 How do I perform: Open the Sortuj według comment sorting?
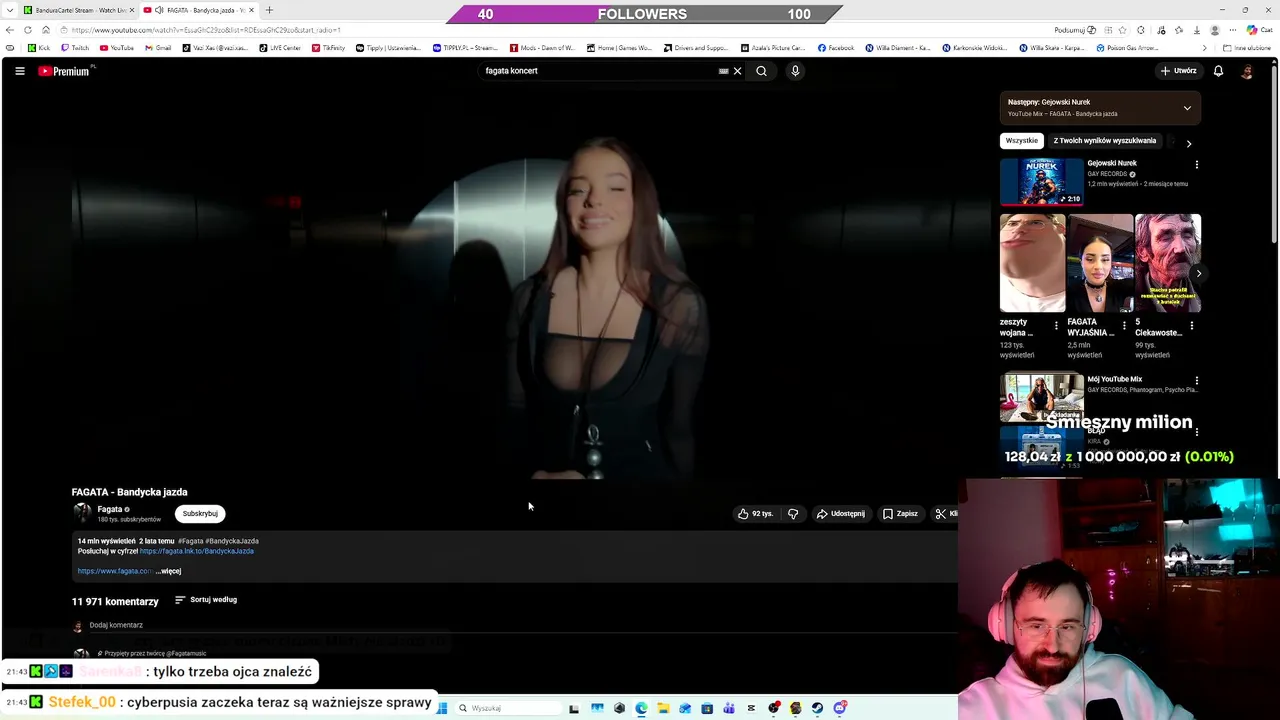pyautogui.click(x=206, y=600)
